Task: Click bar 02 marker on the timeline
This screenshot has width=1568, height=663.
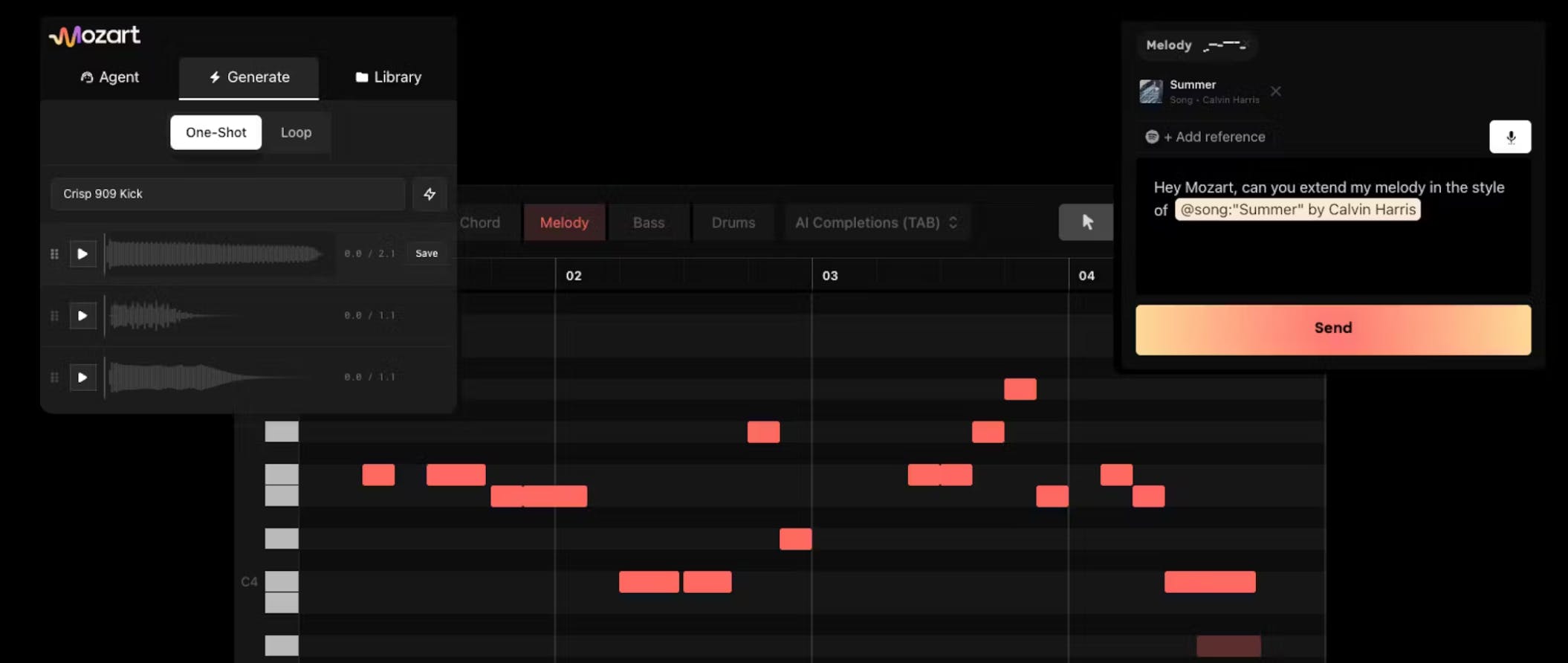Action: point(573,276)
